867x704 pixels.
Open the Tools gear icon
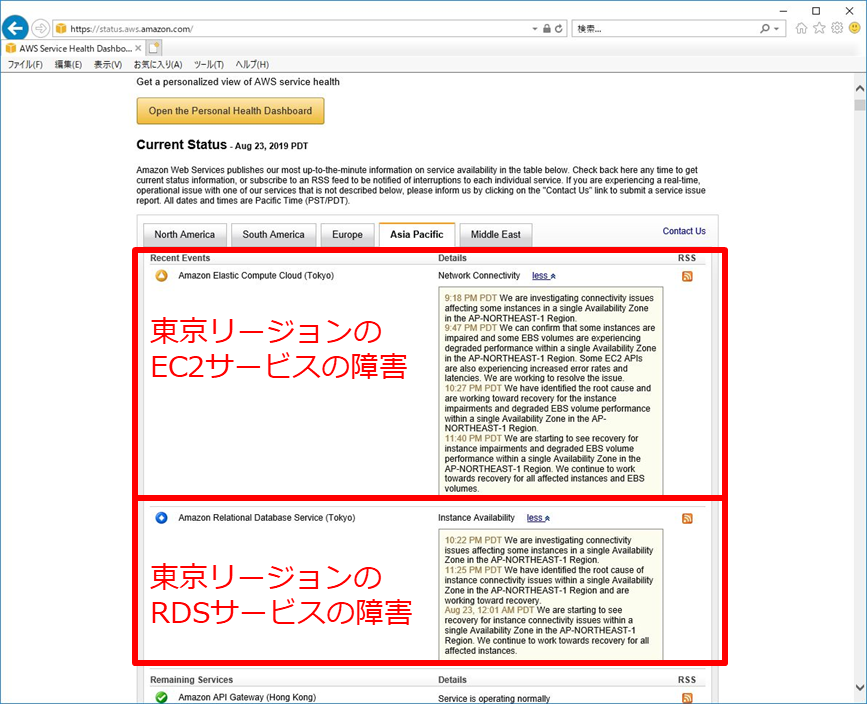point(837,28)
